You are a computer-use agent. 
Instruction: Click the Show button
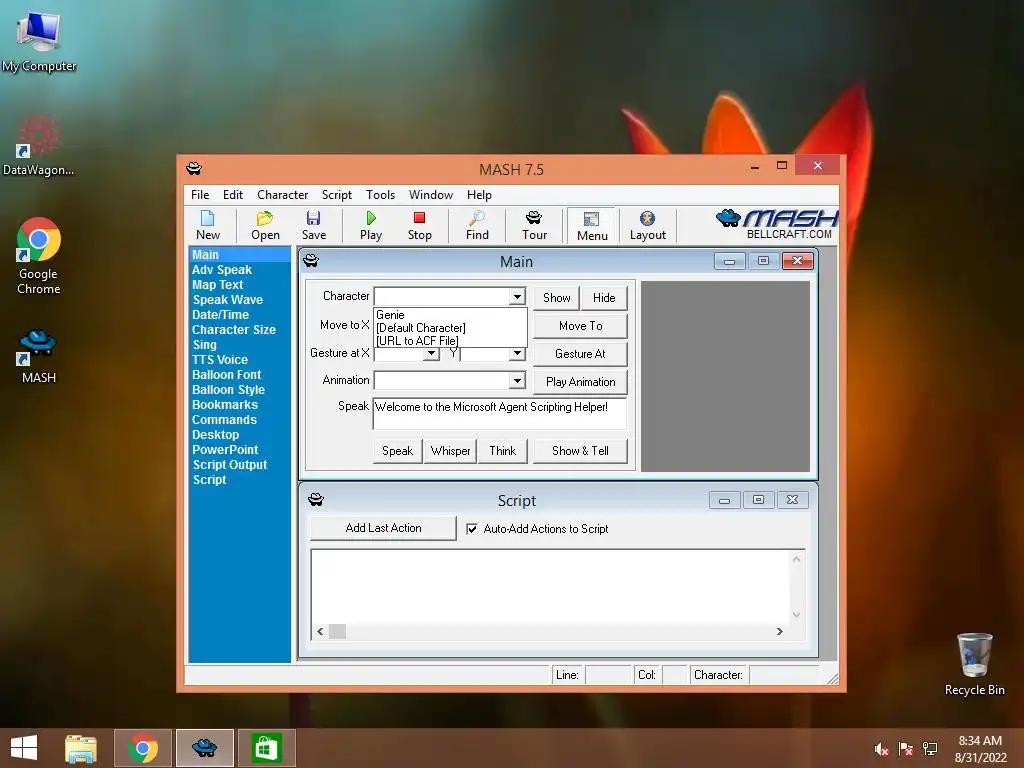(x=556, y=298)
